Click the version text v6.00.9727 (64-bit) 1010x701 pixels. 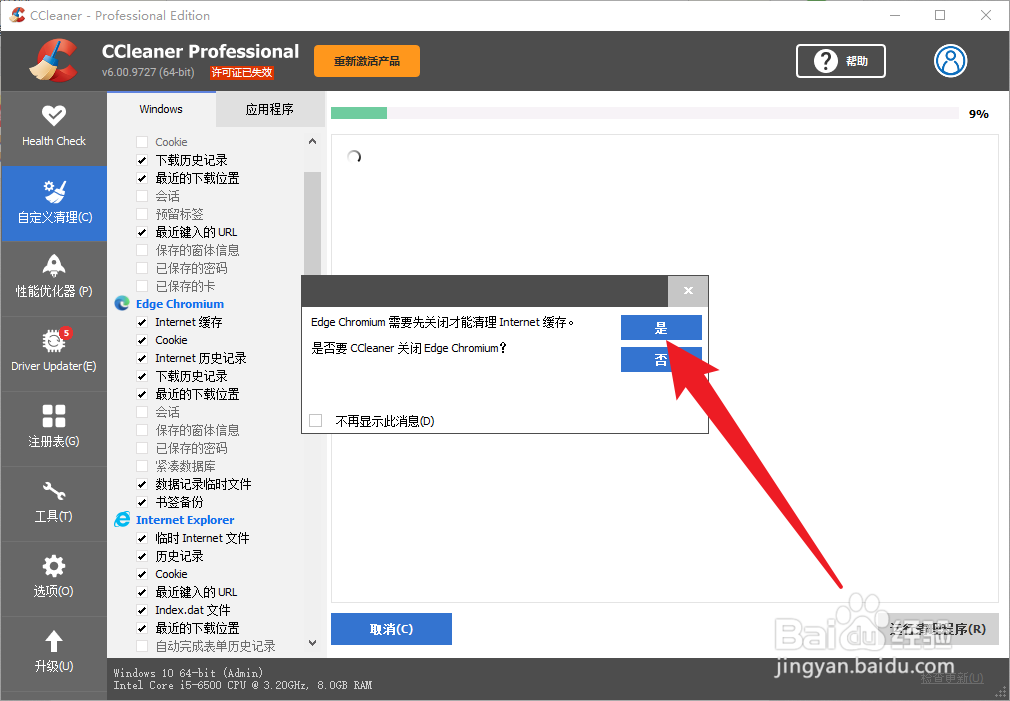(x=148, y=72)
